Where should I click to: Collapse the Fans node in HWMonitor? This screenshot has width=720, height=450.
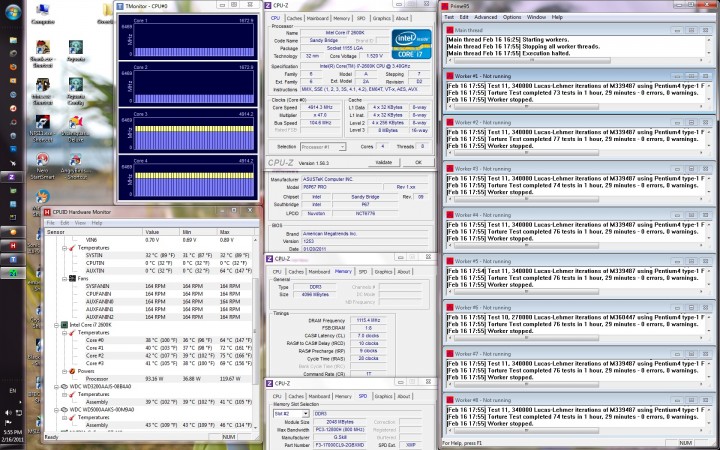(64, 279)
